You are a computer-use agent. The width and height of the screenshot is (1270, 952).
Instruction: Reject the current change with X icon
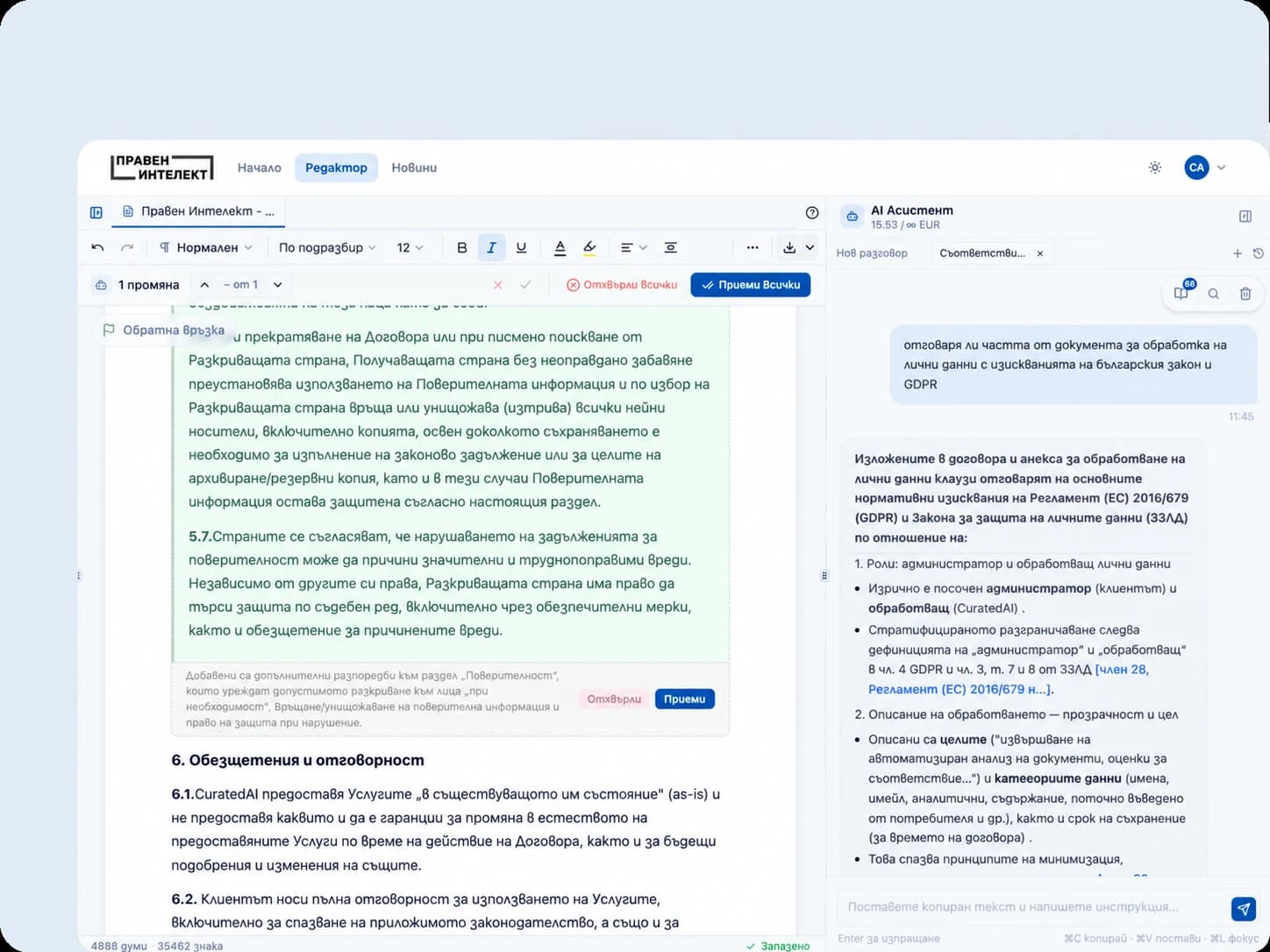pyautogui.click(x=497, y=285)
